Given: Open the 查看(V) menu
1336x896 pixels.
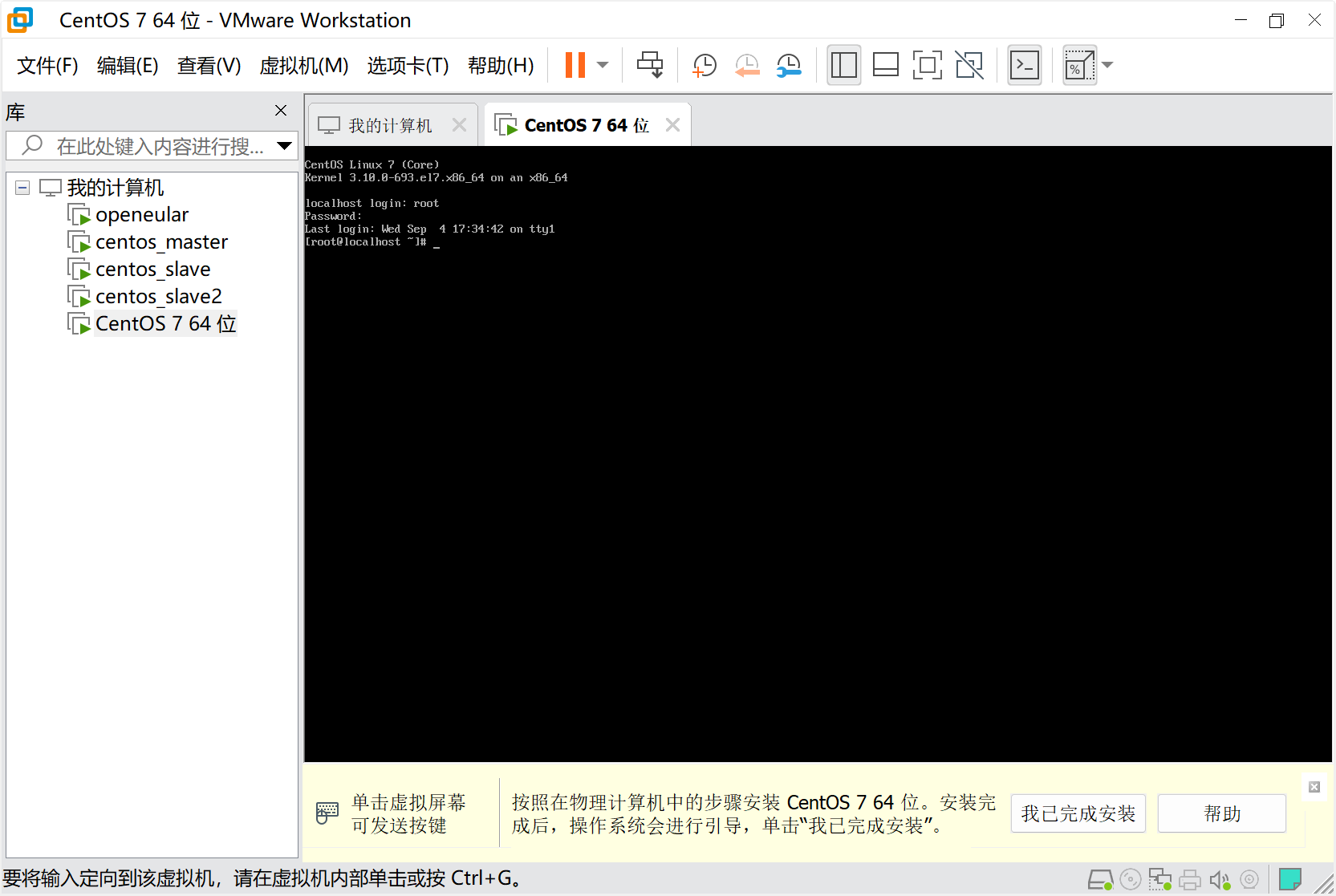Looking at the screenshot, I should (x=209, y=65).
